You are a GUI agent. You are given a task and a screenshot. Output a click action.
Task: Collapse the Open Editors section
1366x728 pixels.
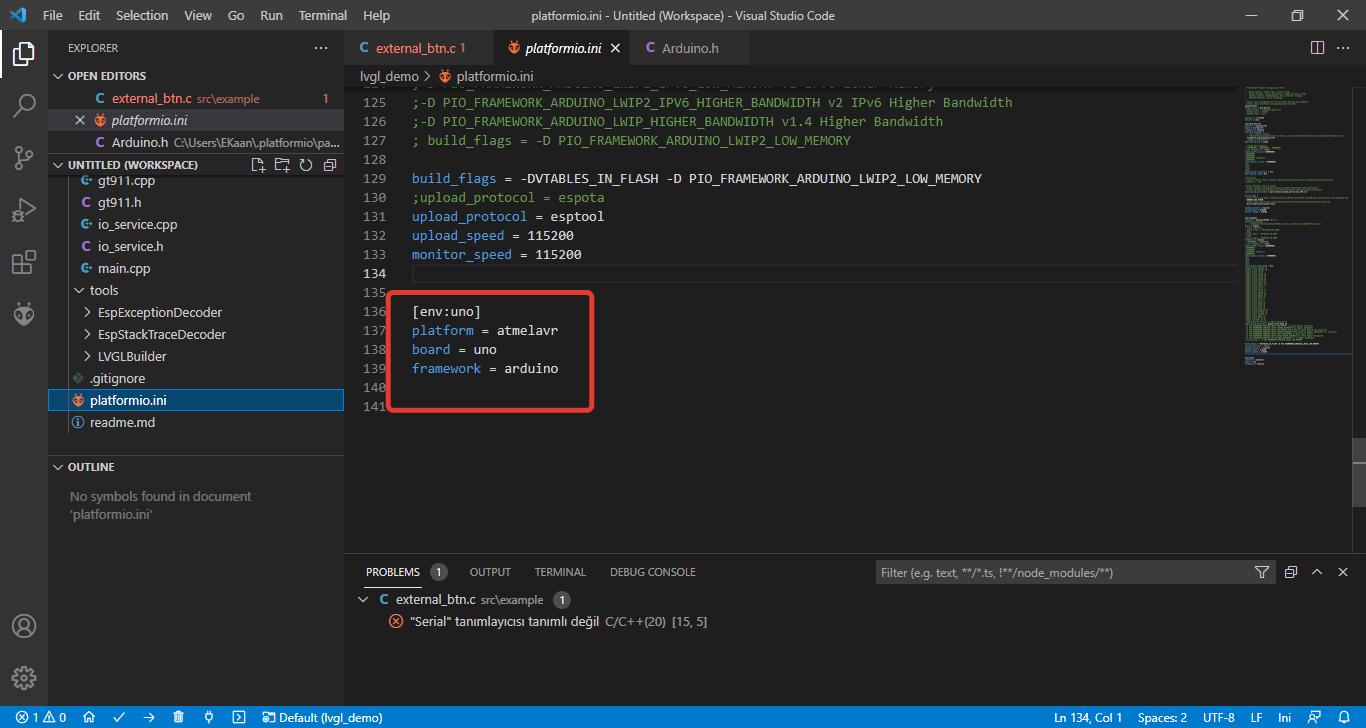point(107,76)
